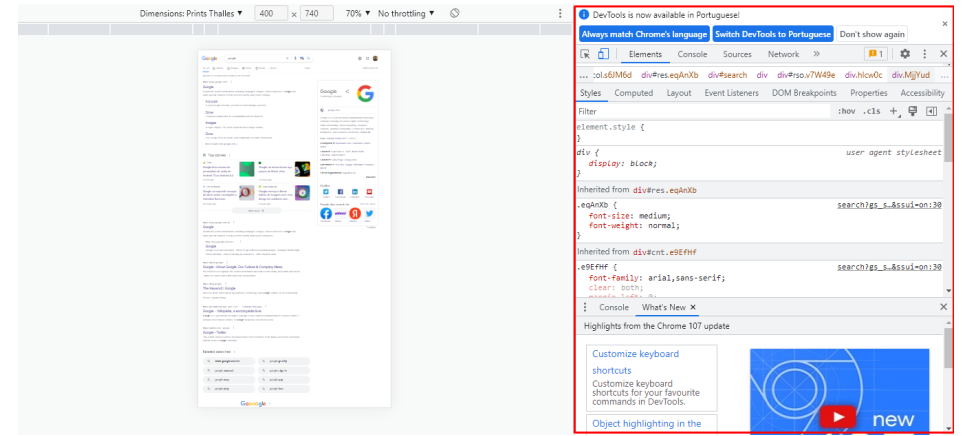The width and height of the screenshot is (967, 436).
Task: Click the Styles Filter input field
Action: coord(703,112)
